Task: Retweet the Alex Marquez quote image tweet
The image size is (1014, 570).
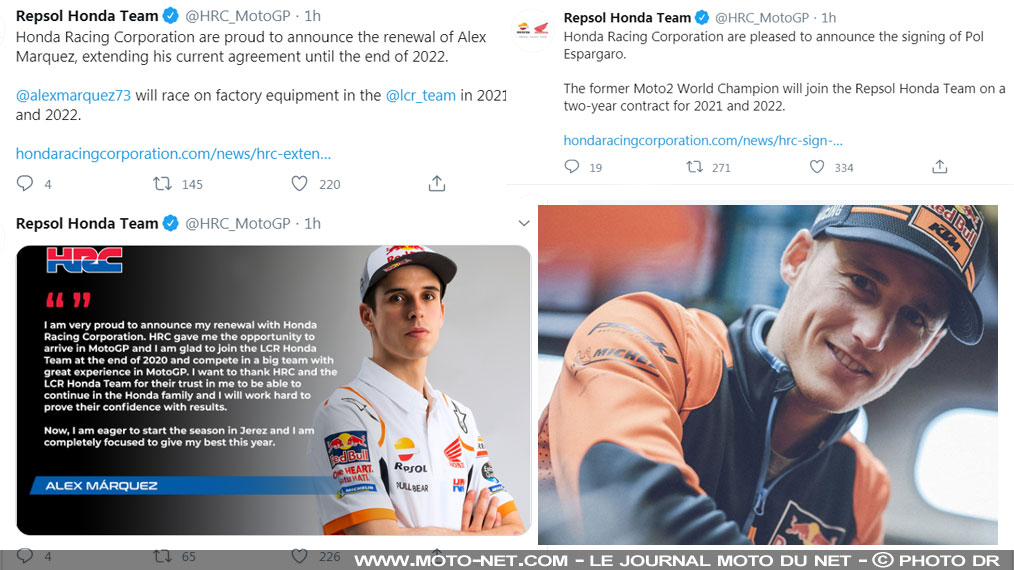Action: tap(162, 556)
